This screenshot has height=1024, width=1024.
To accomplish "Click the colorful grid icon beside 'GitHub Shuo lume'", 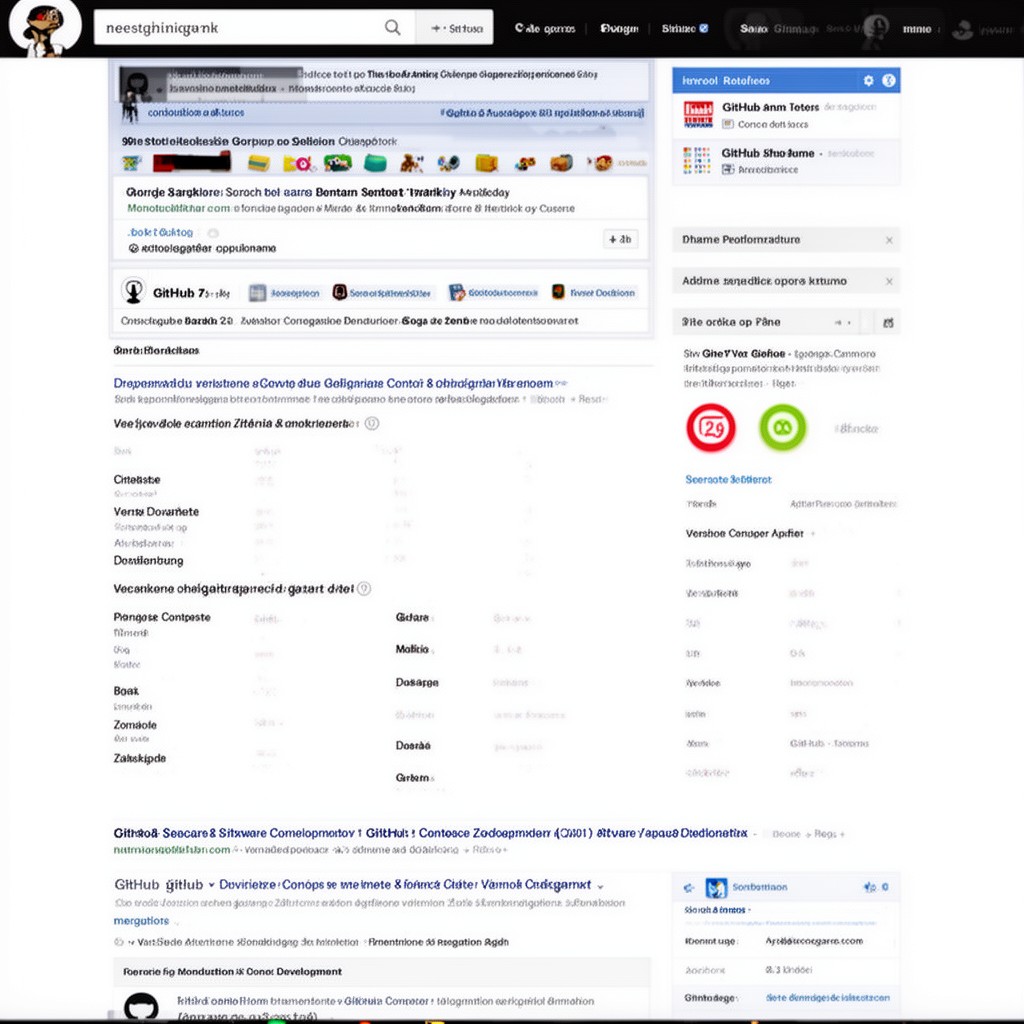I will [697, 160].
